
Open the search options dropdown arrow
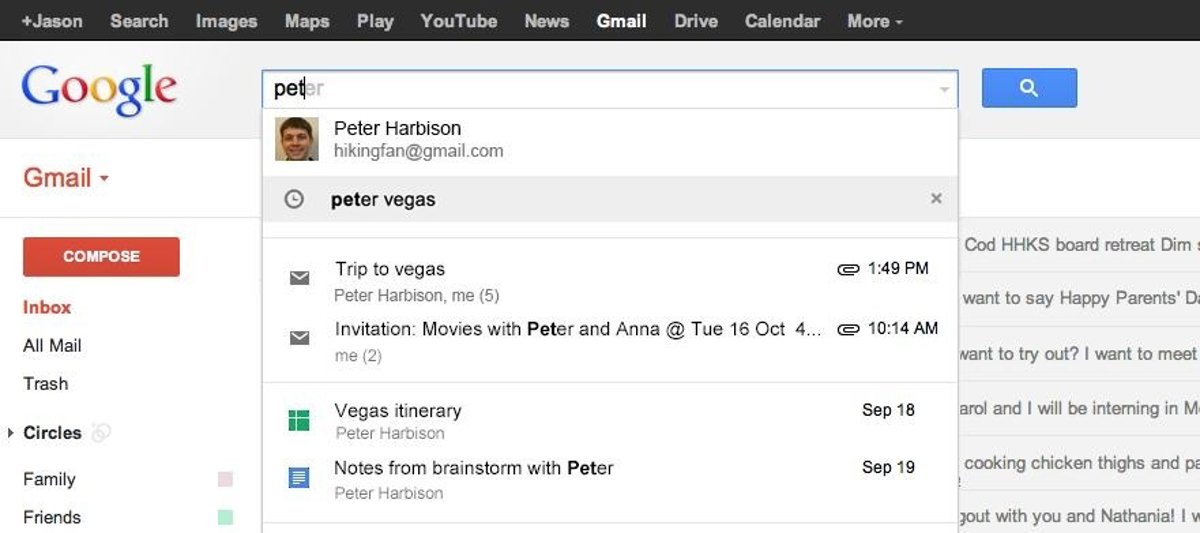[944, 90]
